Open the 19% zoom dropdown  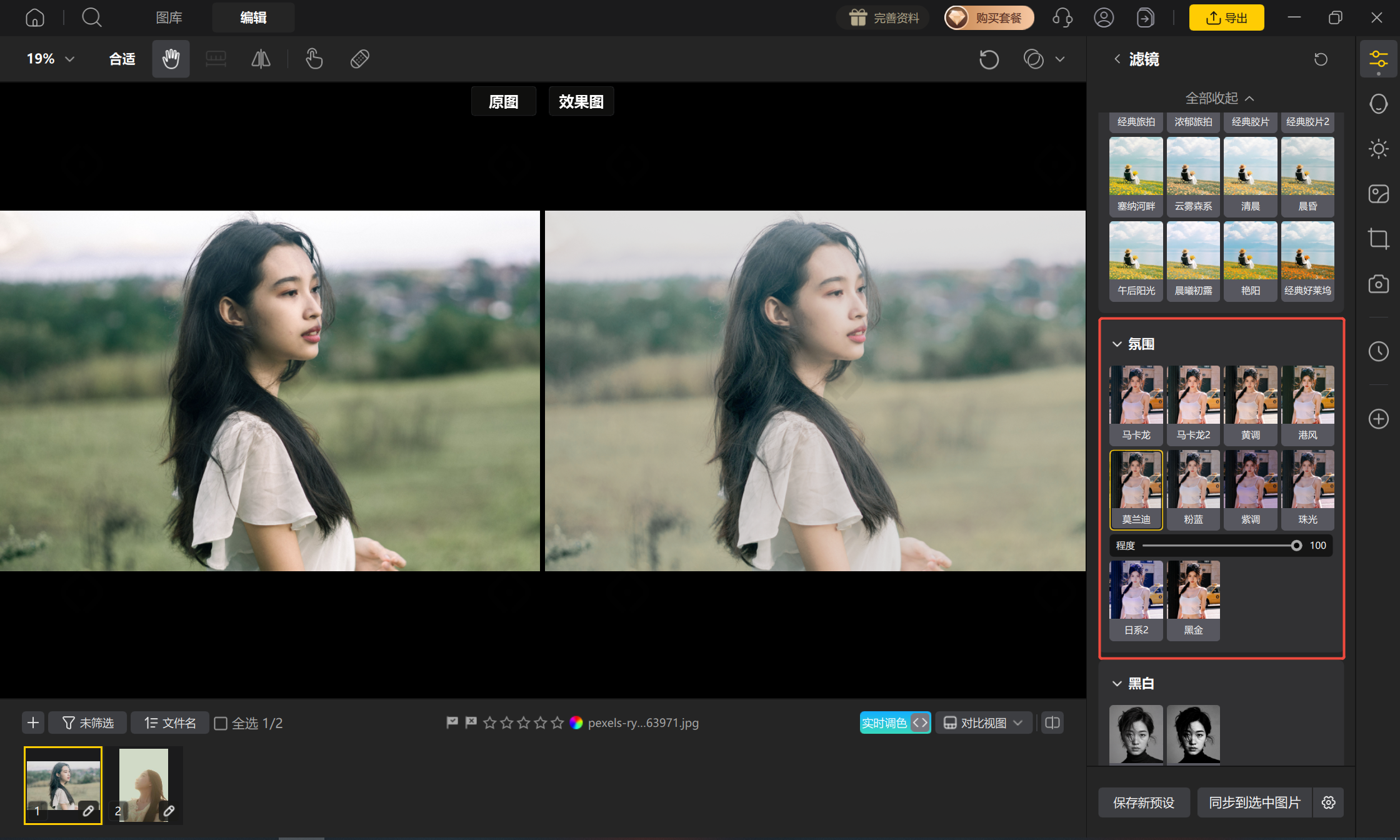point(51,59)
